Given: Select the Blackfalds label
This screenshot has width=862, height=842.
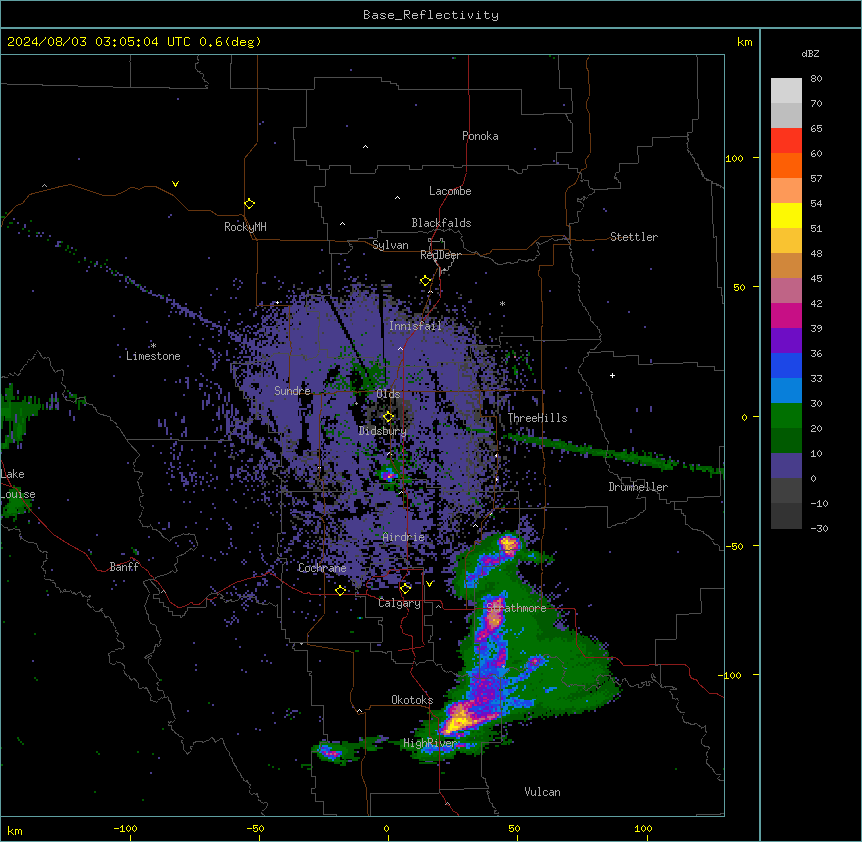Looking at the screenshot, I should (x=441, y=223).
